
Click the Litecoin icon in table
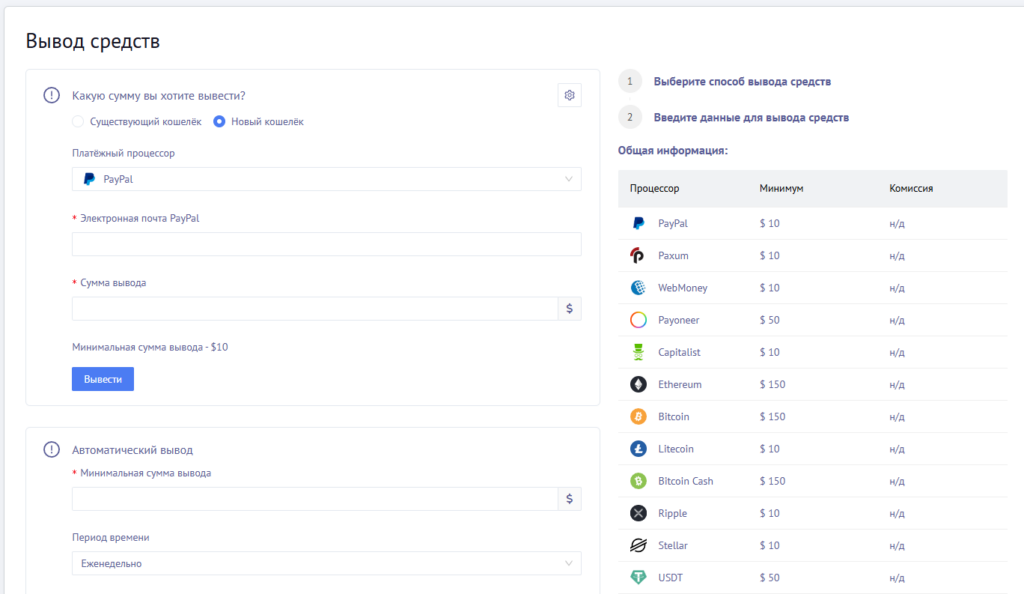point(638,449)
